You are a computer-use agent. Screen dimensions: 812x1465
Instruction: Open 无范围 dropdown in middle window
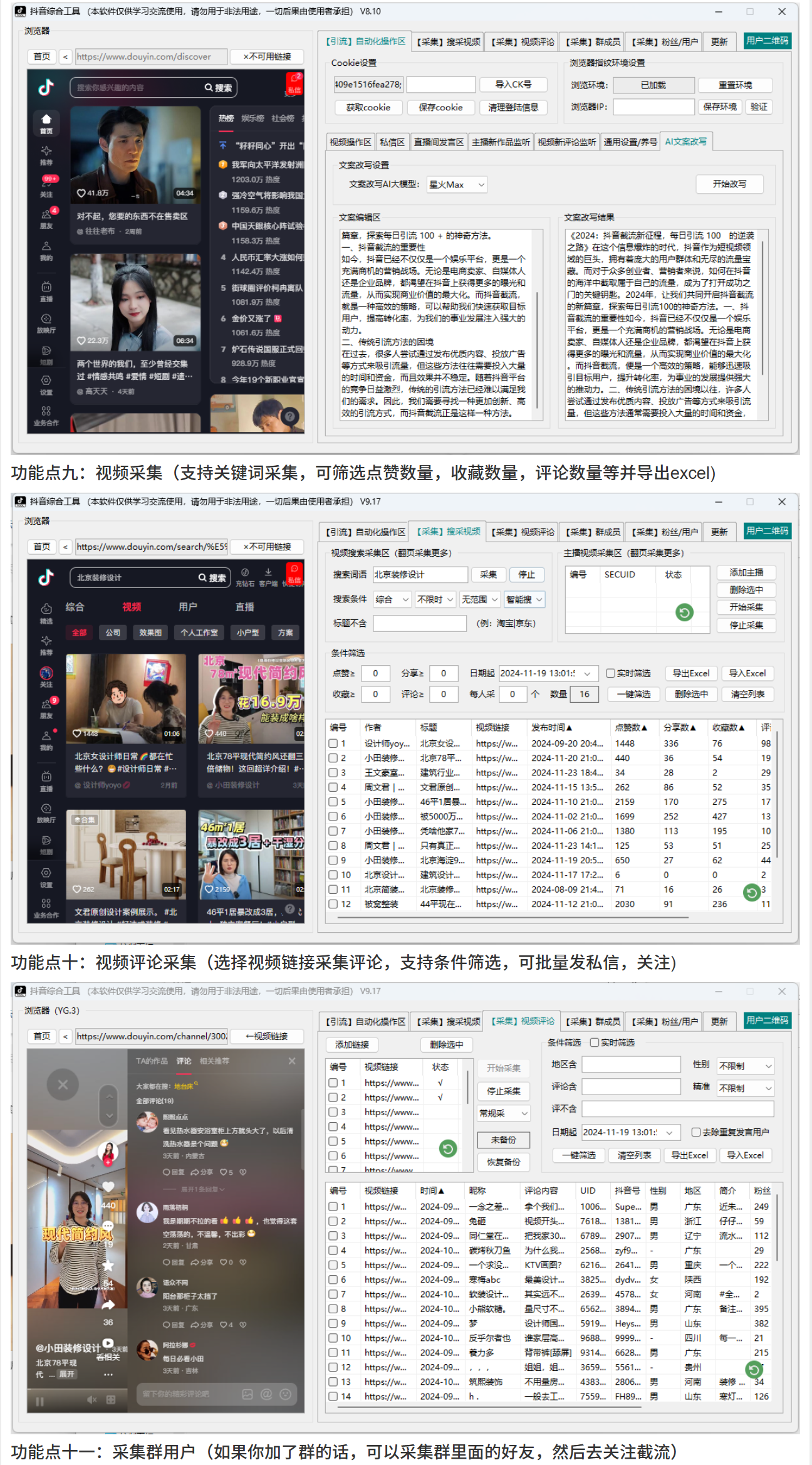click(x=480, y=599)
